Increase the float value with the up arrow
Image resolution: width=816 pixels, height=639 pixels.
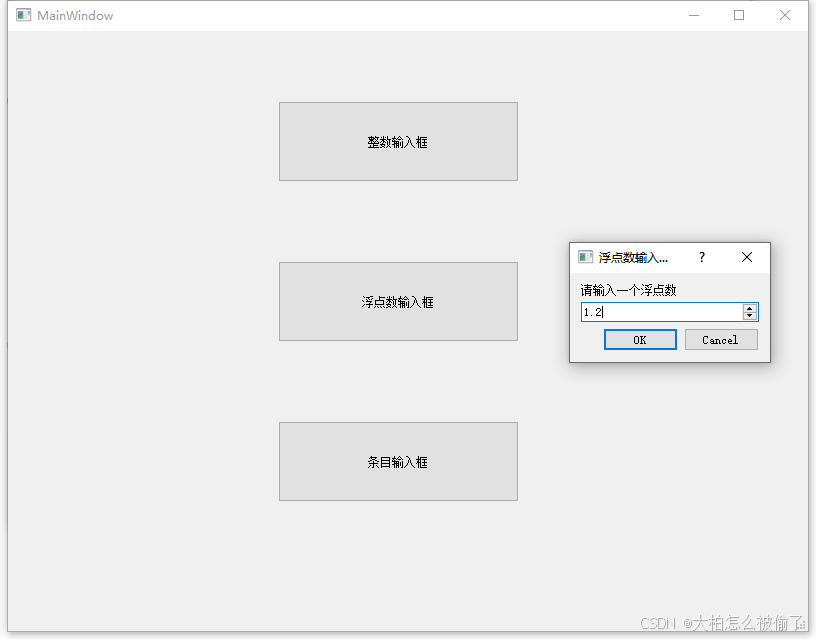point(749,308)
